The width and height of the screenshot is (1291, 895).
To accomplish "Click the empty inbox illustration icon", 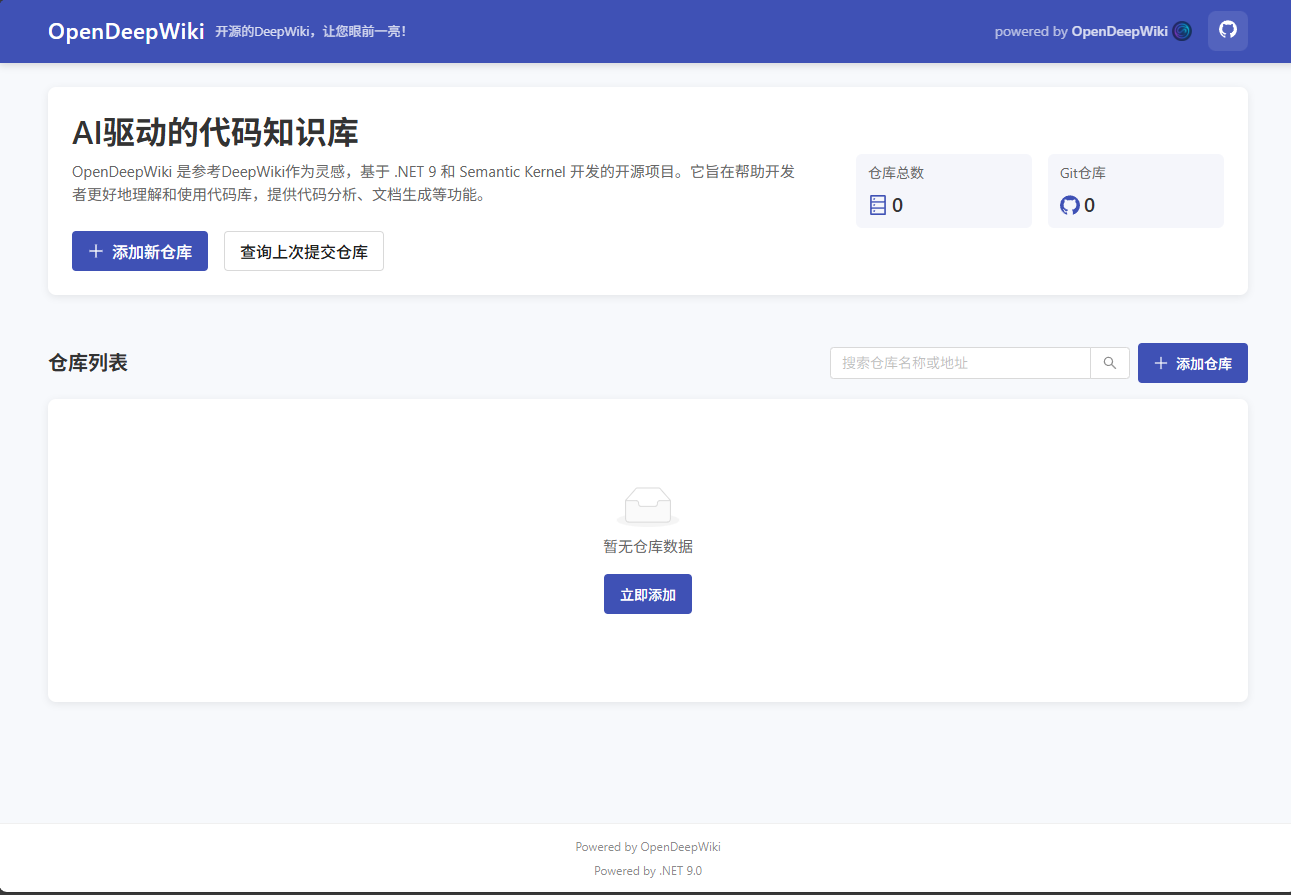I will pos(648,505).
